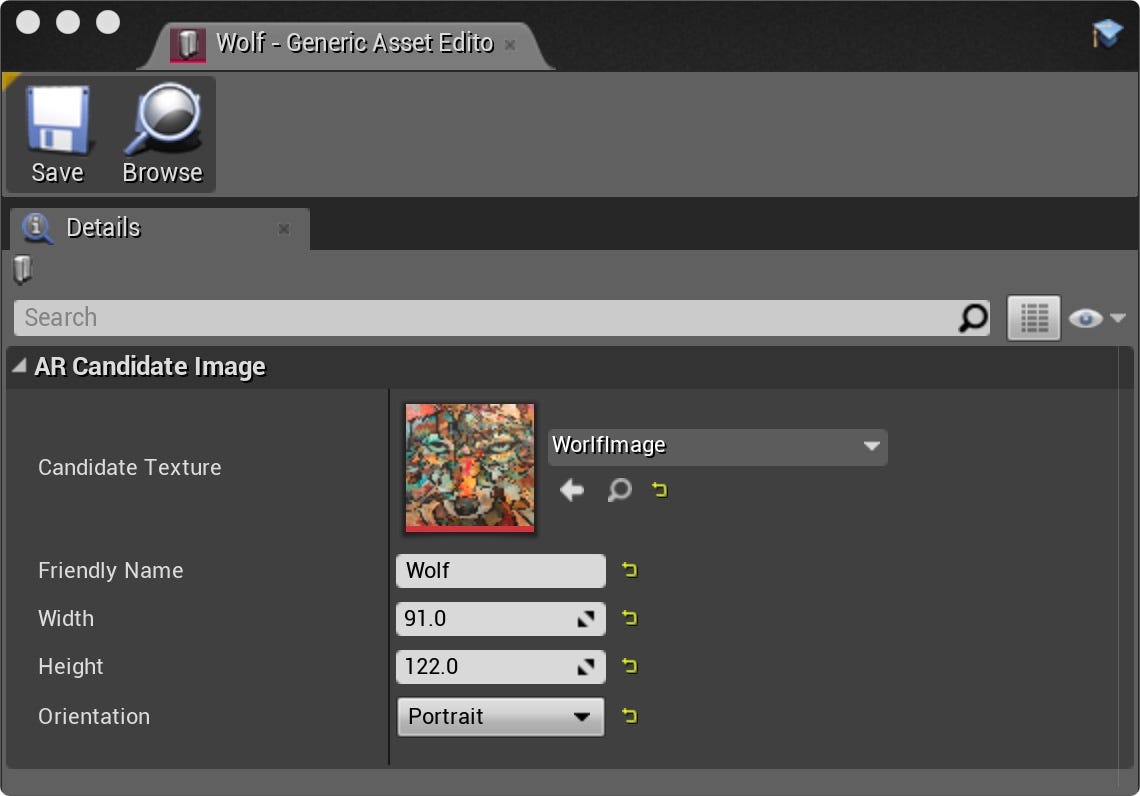Browse to WorlfImage in Content Browser
Image resolution: width=1140 pixels, height=796 pixels.
pos(619,490)
